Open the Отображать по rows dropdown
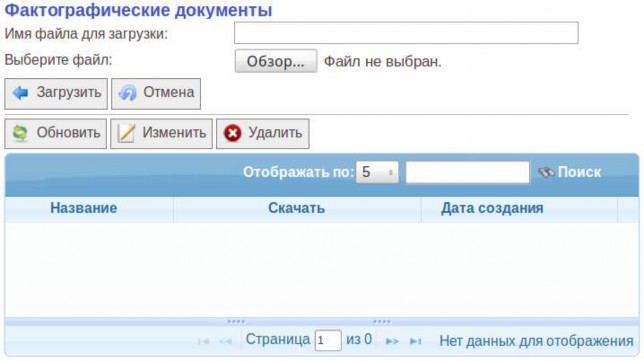 (x=377, y=172)
